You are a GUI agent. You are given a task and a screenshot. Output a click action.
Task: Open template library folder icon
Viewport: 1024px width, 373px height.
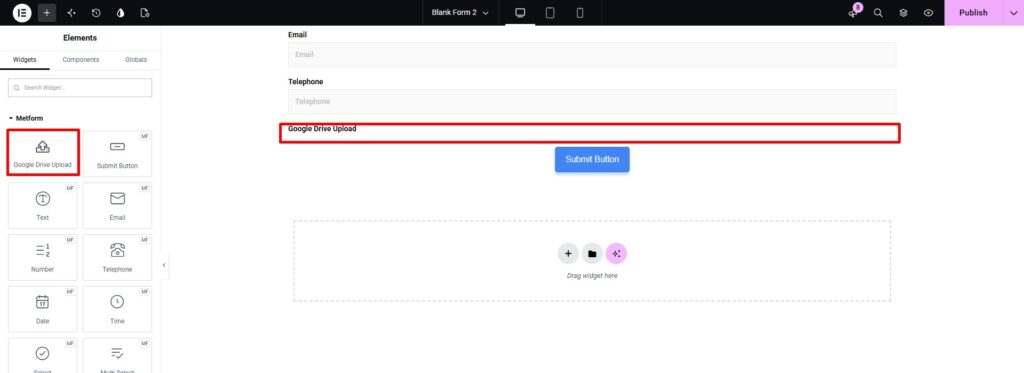click(592, 253)
